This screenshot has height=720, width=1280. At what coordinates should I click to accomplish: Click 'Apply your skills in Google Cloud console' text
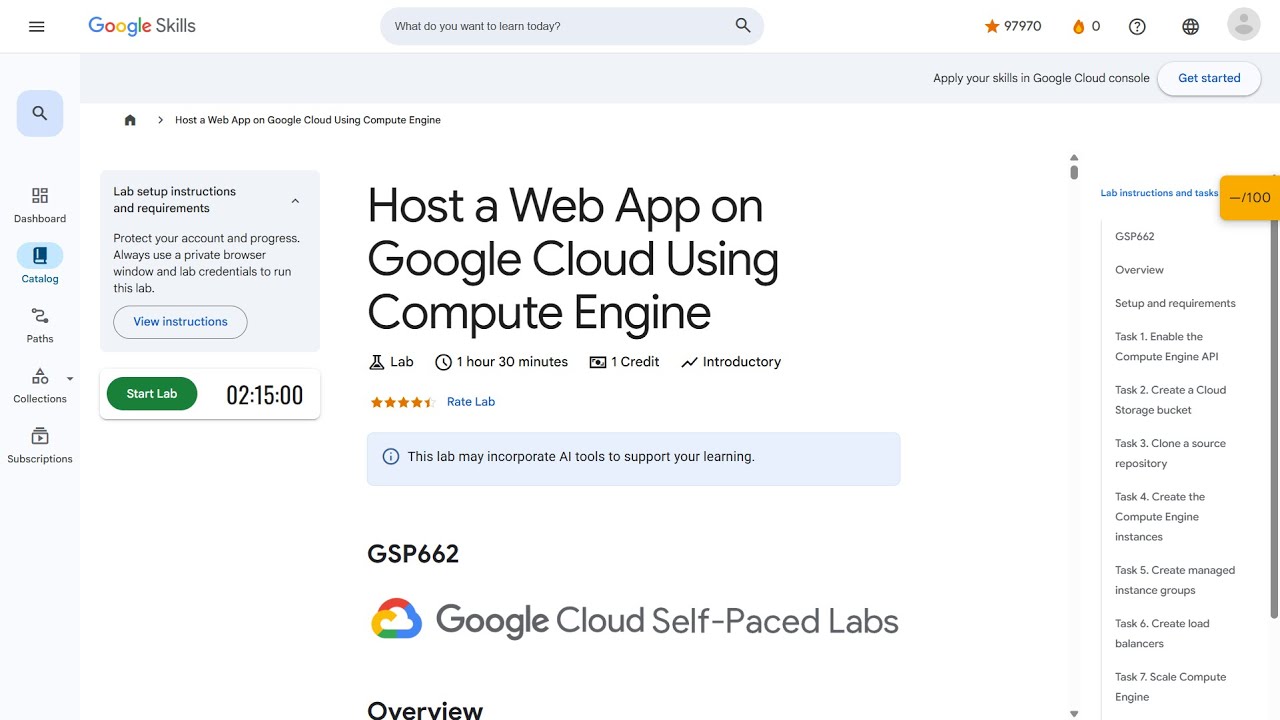1041,78
